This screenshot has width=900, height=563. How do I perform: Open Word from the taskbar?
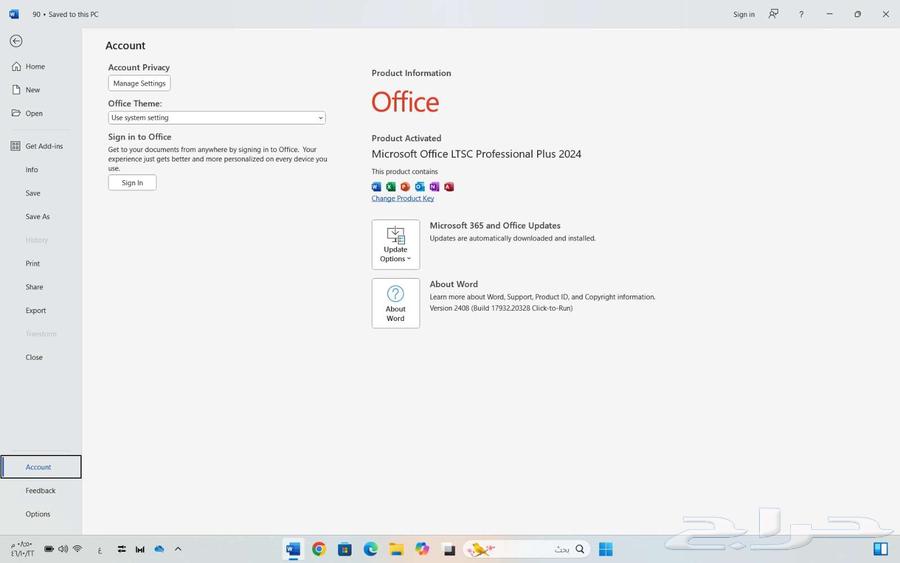pyautogui.click(x=293, y=549)
